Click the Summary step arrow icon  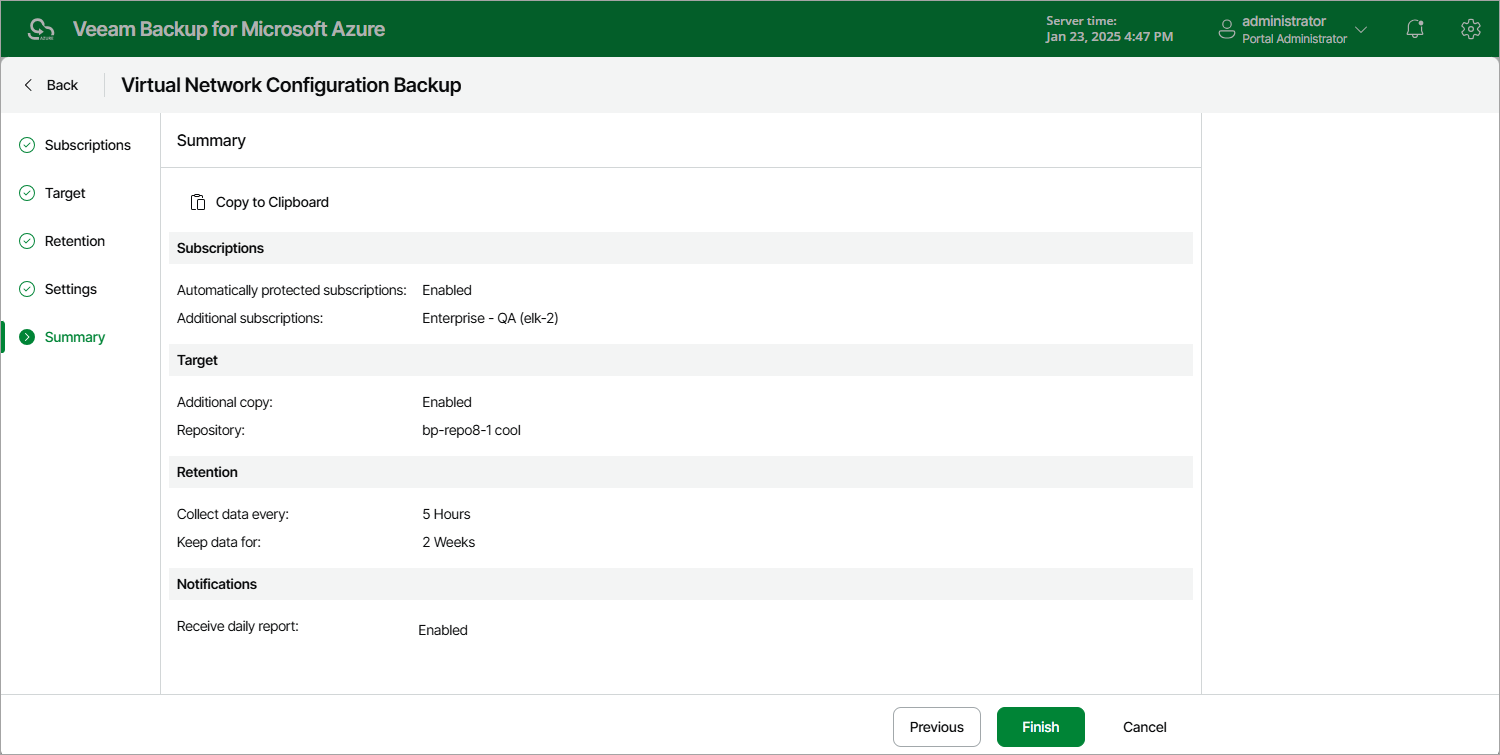[x=27, y=337]
